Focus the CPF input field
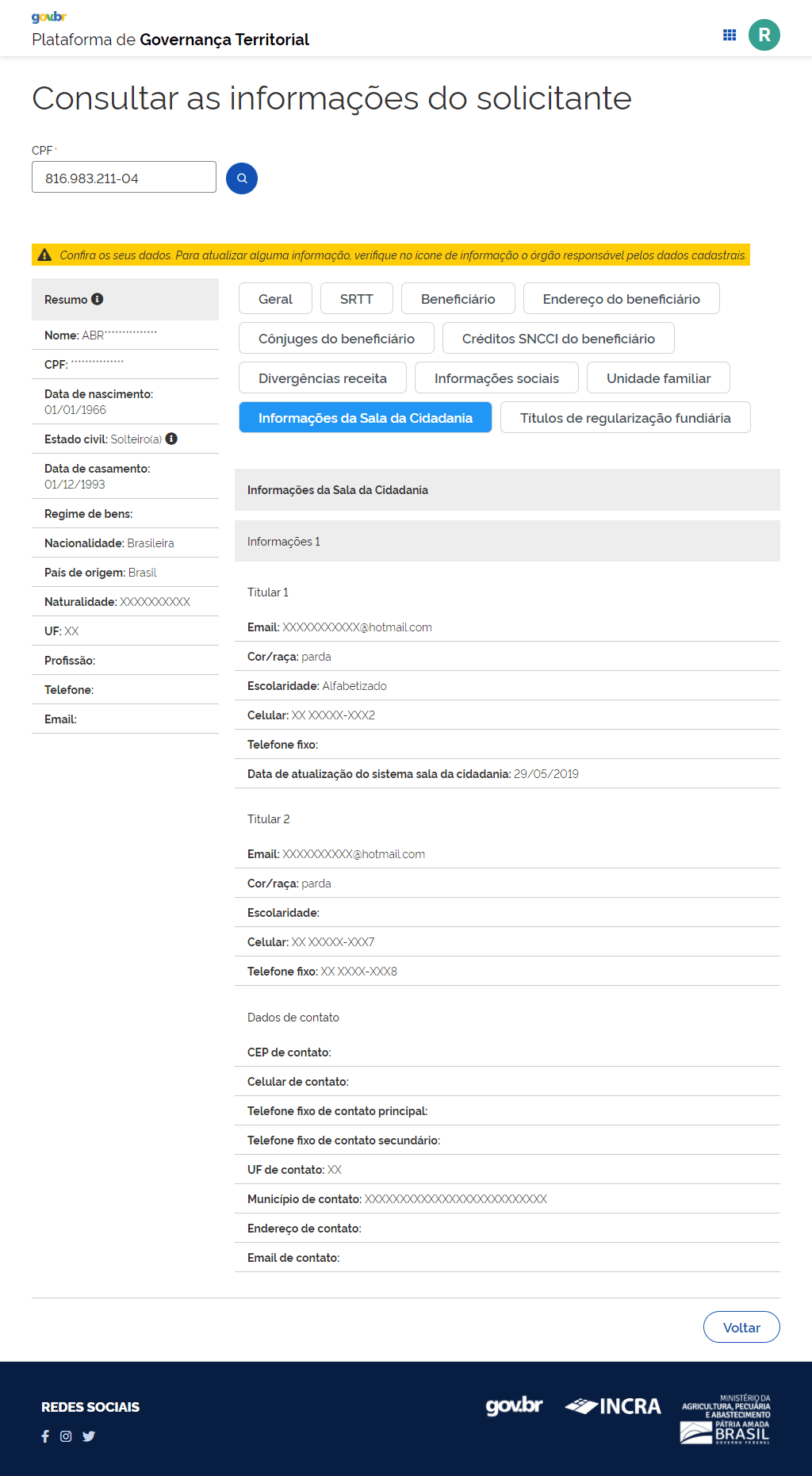Viewport: 812px width, 1476px height. tap(124, 178)
